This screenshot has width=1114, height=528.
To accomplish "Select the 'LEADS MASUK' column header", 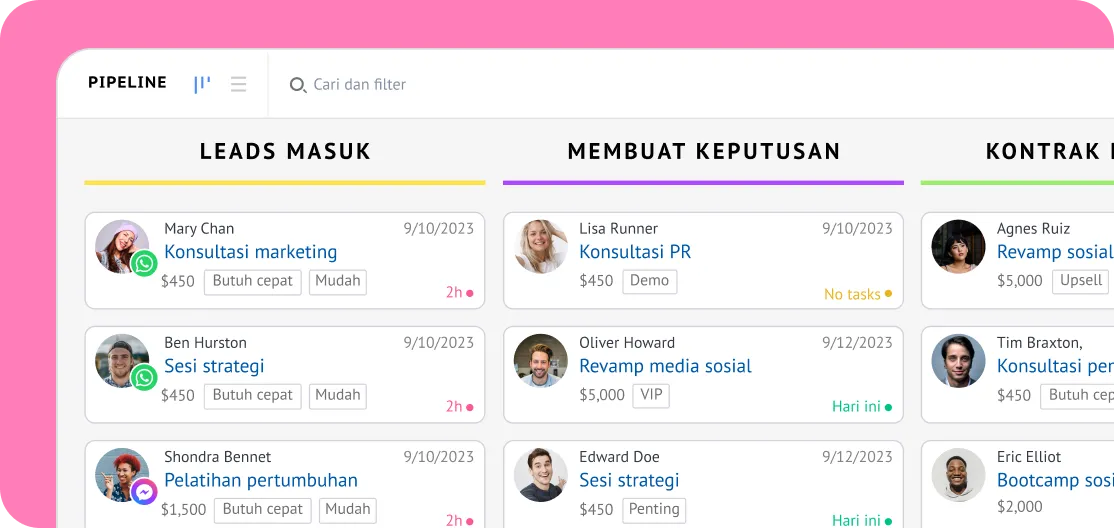I will click(x=285, y=152).
